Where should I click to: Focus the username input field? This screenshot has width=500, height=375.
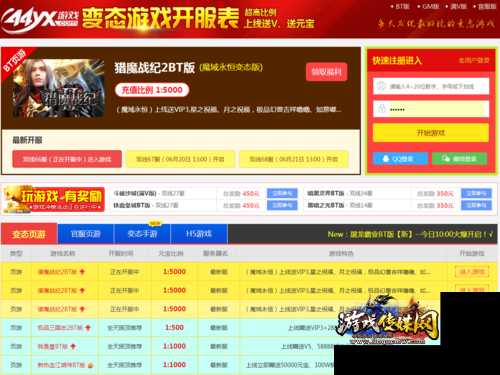[431, 86]
